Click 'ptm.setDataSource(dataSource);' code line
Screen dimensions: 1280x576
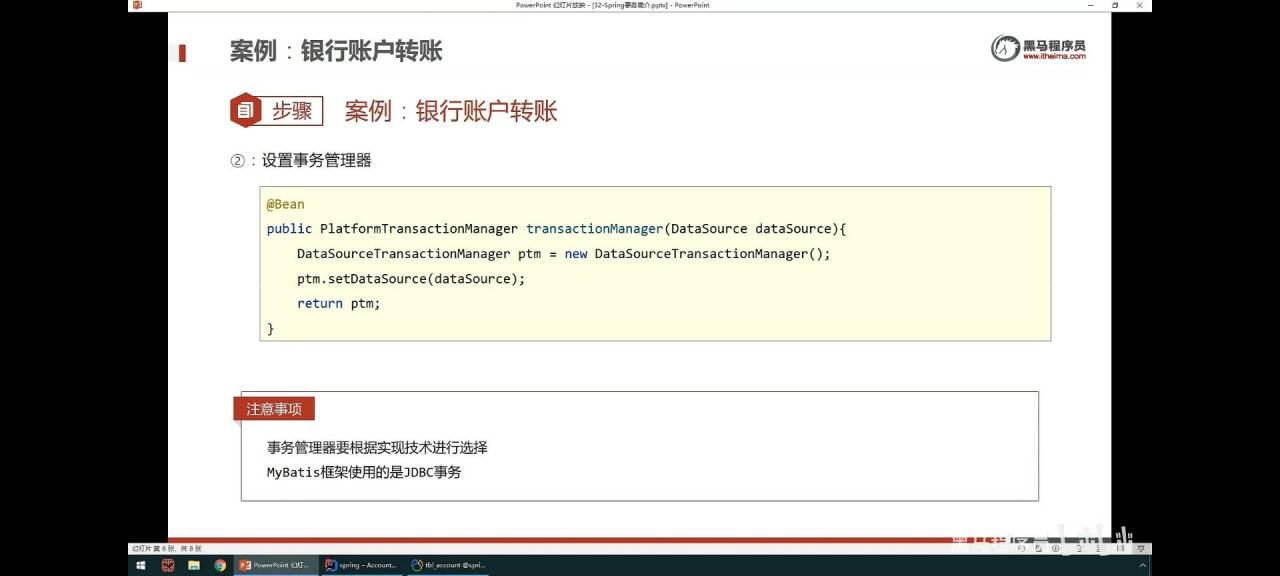point(411,278)
